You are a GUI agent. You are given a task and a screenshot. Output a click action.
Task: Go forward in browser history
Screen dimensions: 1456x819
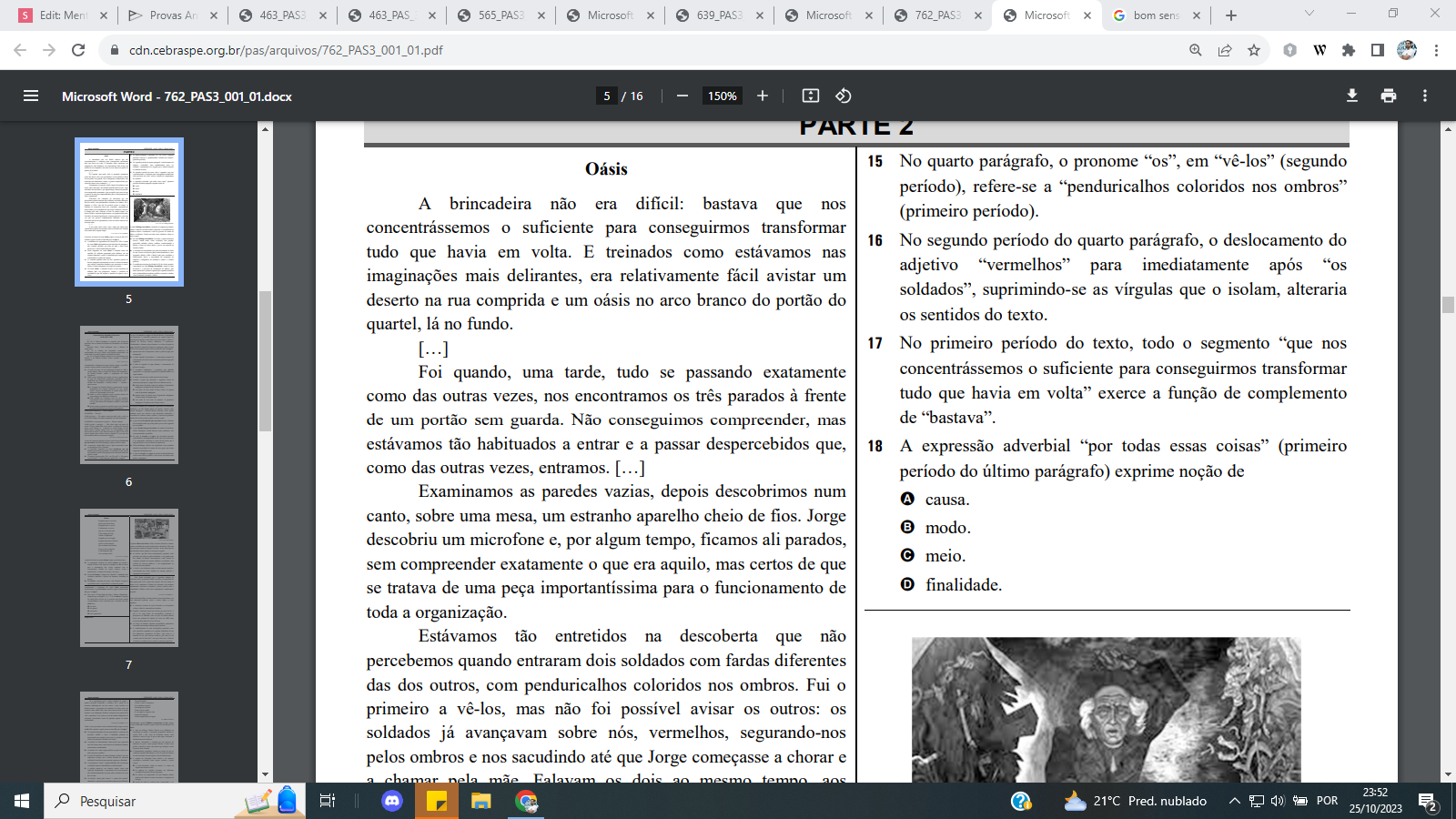point(49,50)
